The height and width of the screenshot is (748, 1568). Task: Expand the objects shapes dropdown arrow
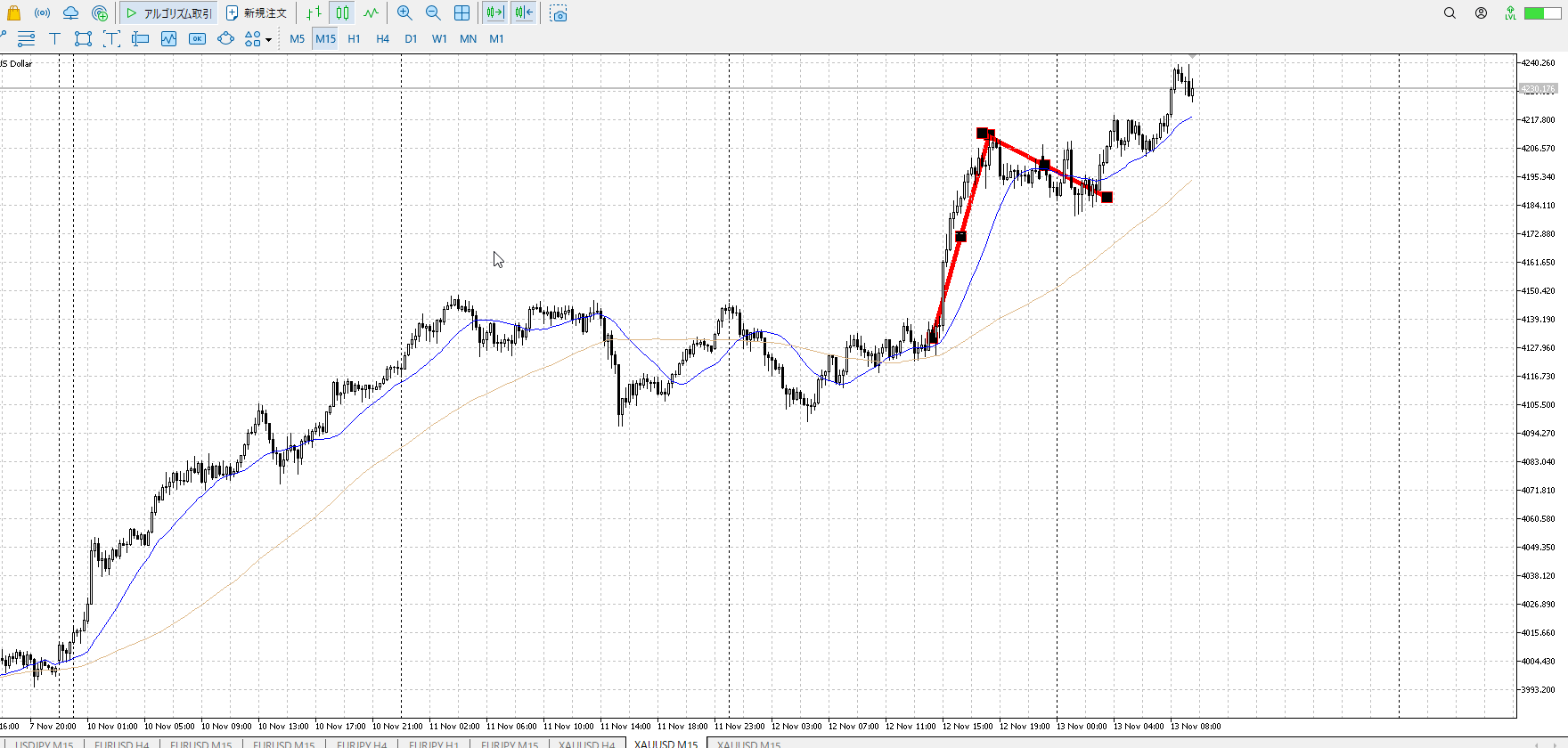[x=268, y=39]
